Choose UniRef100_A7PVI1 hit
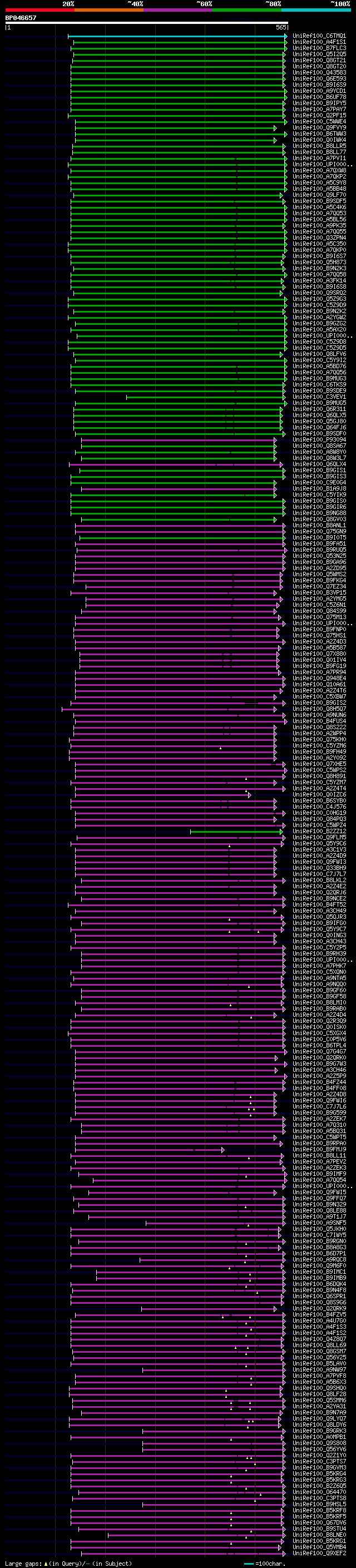 (x=319, y=159)
